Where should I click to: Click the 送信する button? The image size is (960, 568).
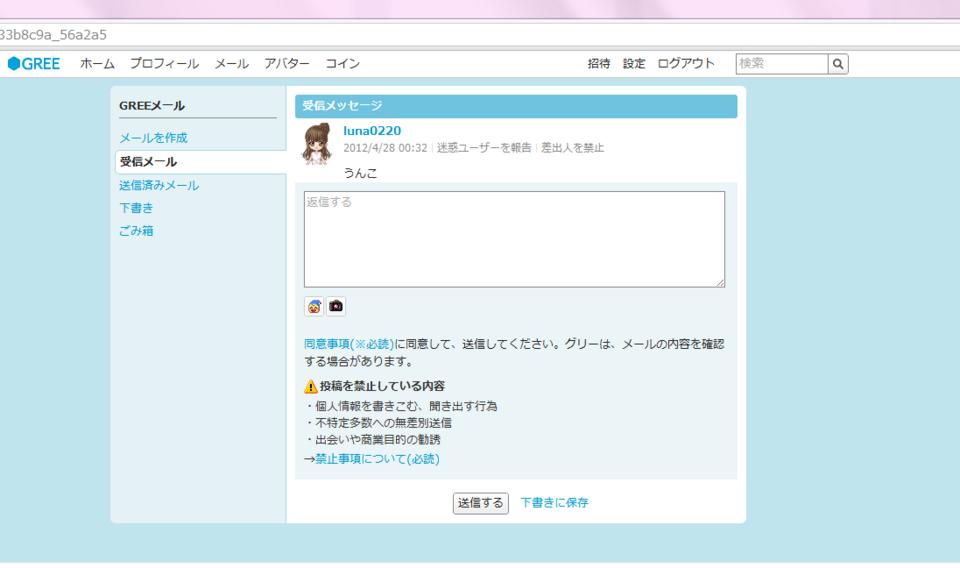(481, 503)
